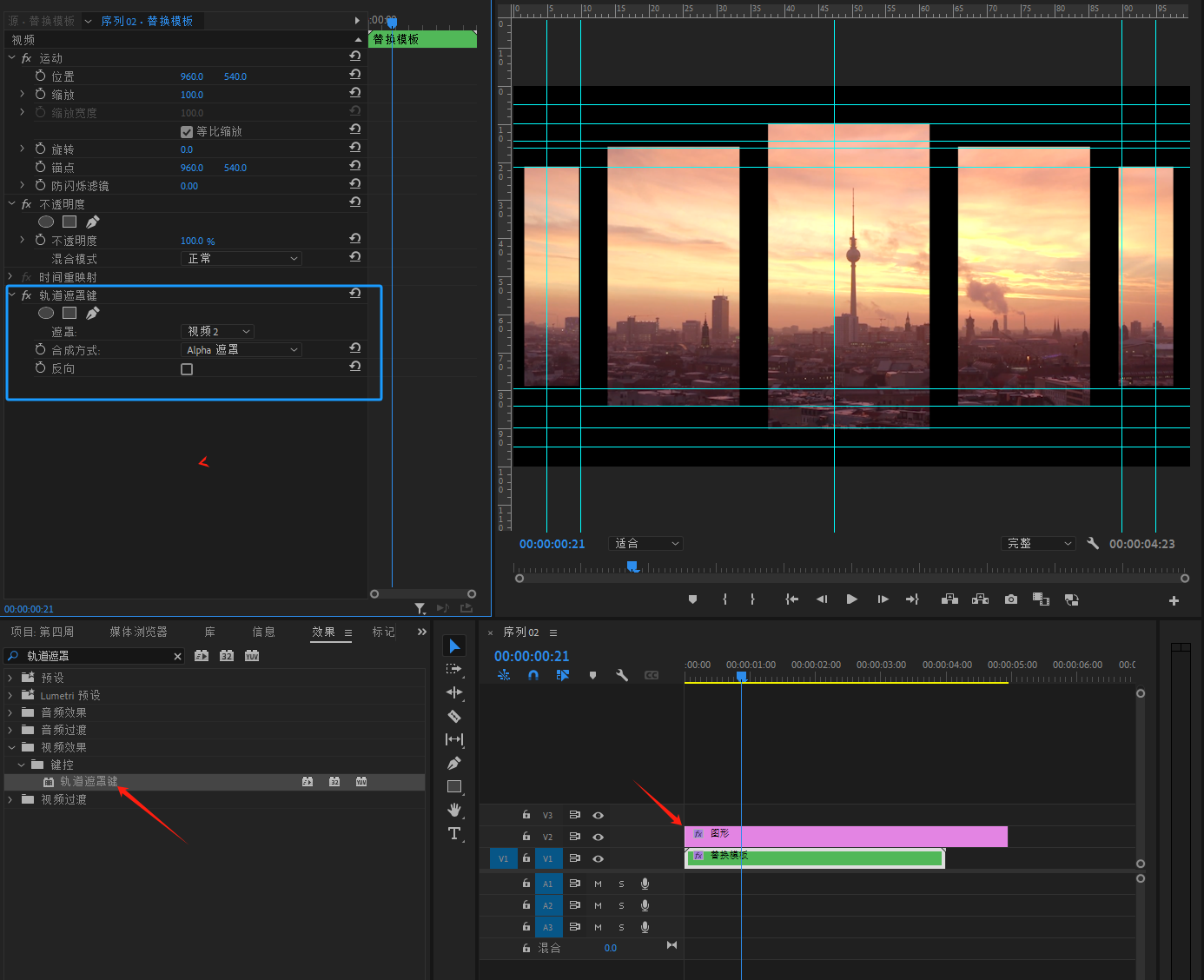Screen dimensions: 1204x980
Task: Select the Type tool
Action: click(454, 833)
